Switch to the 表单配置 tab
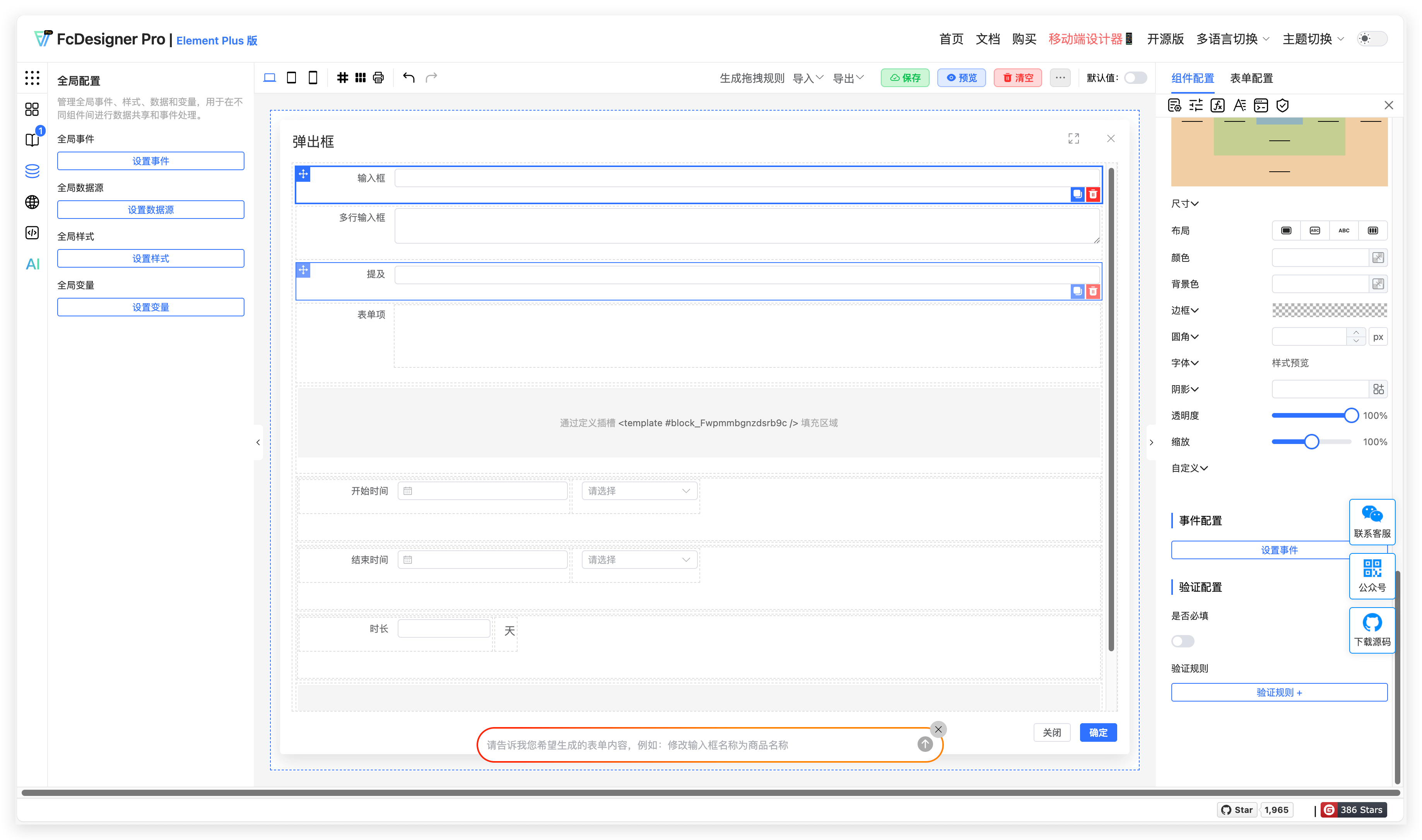The width and height of the screenshot is (1422, 840). [x=1251, y=78]
